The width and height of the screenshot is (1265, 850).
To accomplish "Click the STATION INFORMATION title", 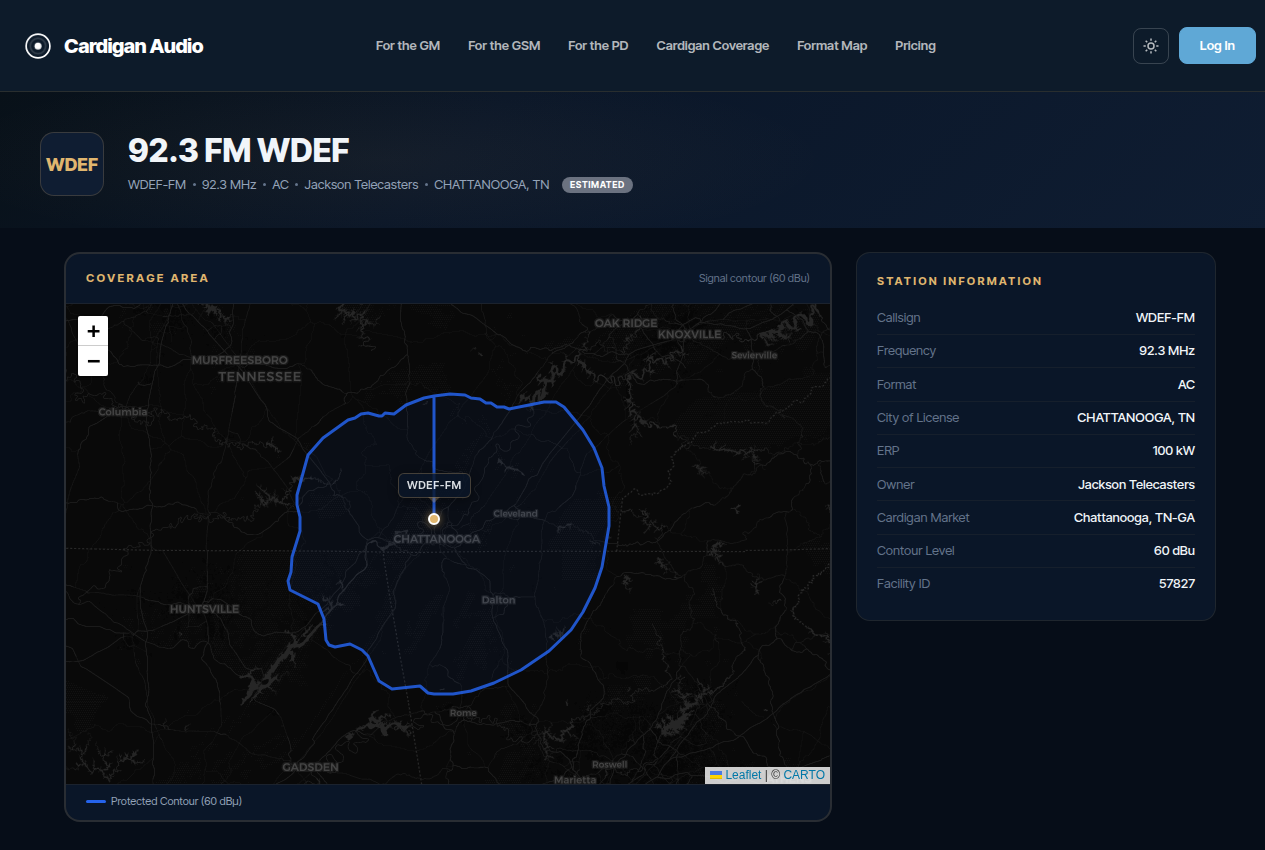I will (x=960, y=281).
